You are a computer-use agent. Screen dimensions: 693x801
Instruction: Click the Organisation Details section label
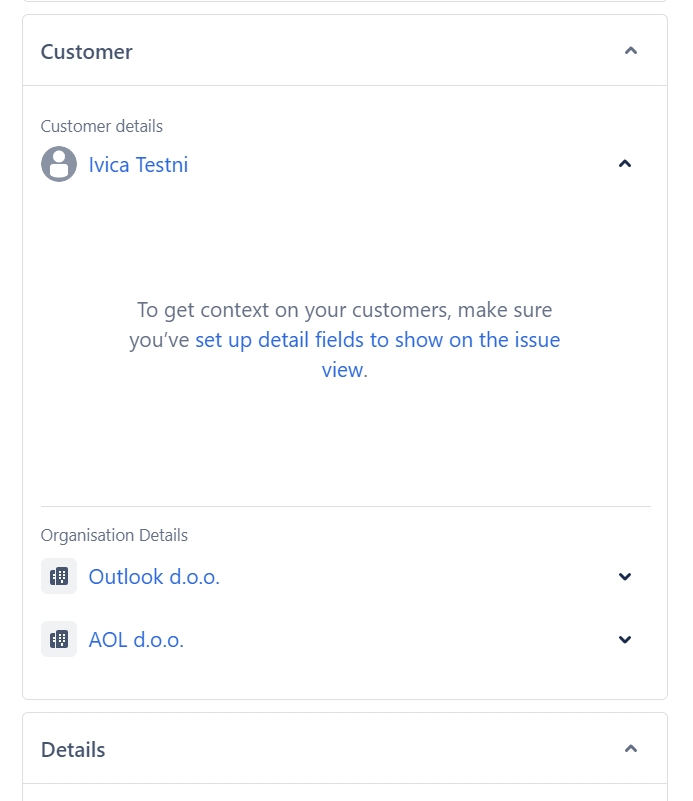[114, 535]
